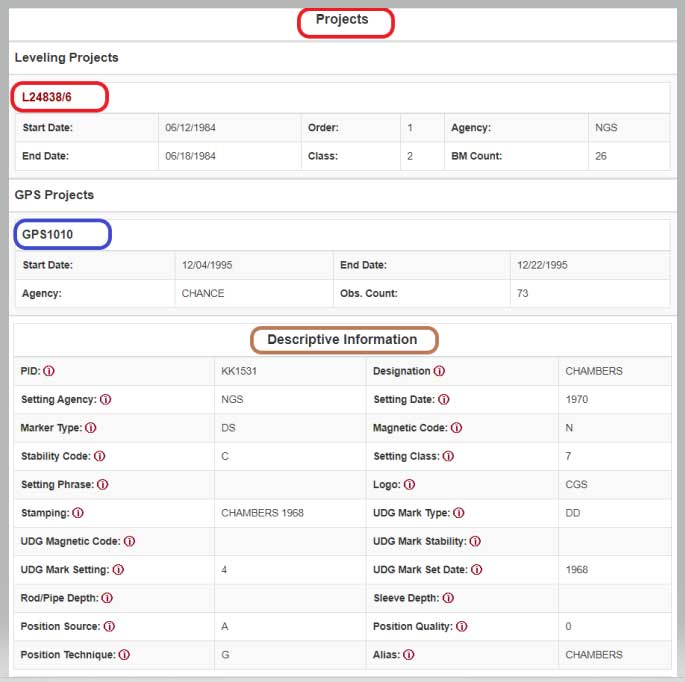This screenshot has height=682, width=685.
Task: Click the Projects section header
Action: point(342,20)
